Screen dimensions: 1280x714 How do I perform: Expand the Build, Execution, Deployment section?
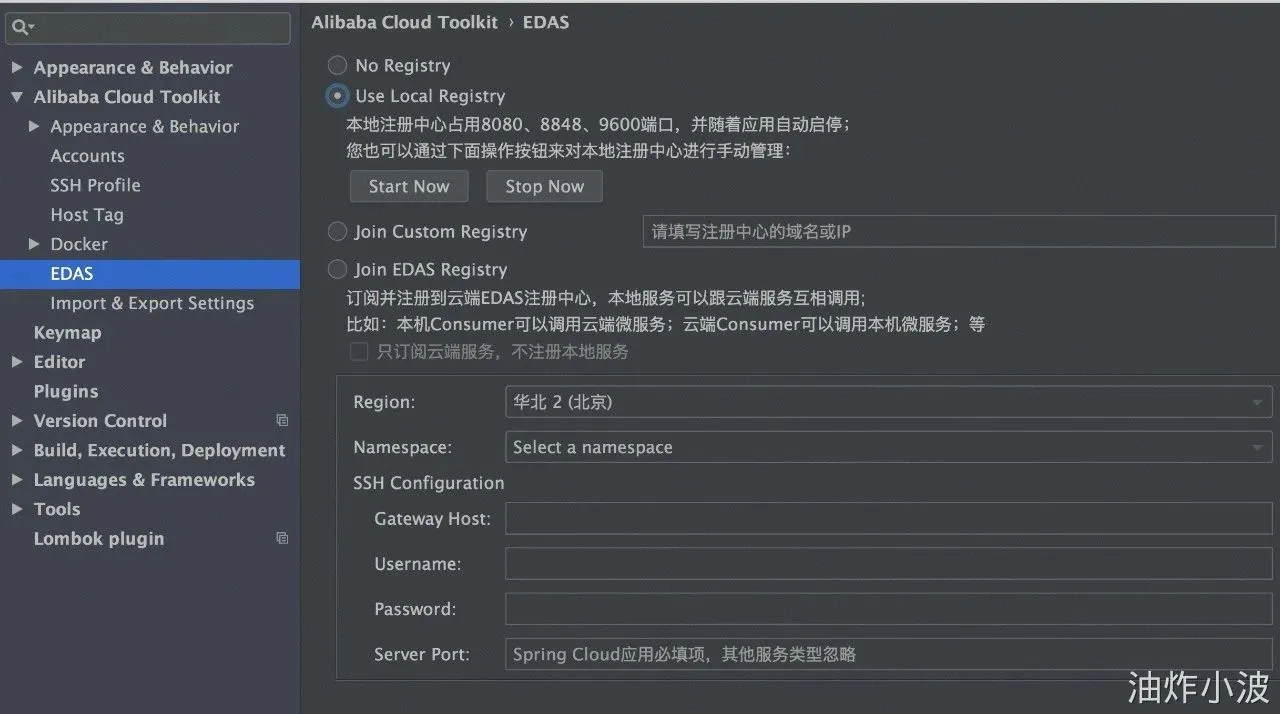(17, 450)
